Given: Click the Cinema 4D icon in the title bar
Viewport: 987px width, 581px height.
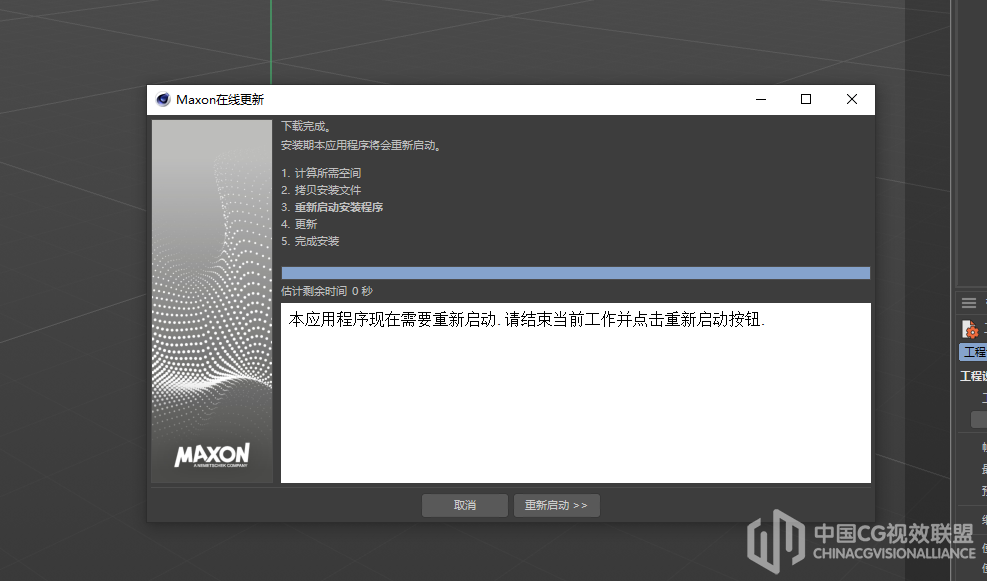Looking at the screenshot, I should (x=163, y=99).
